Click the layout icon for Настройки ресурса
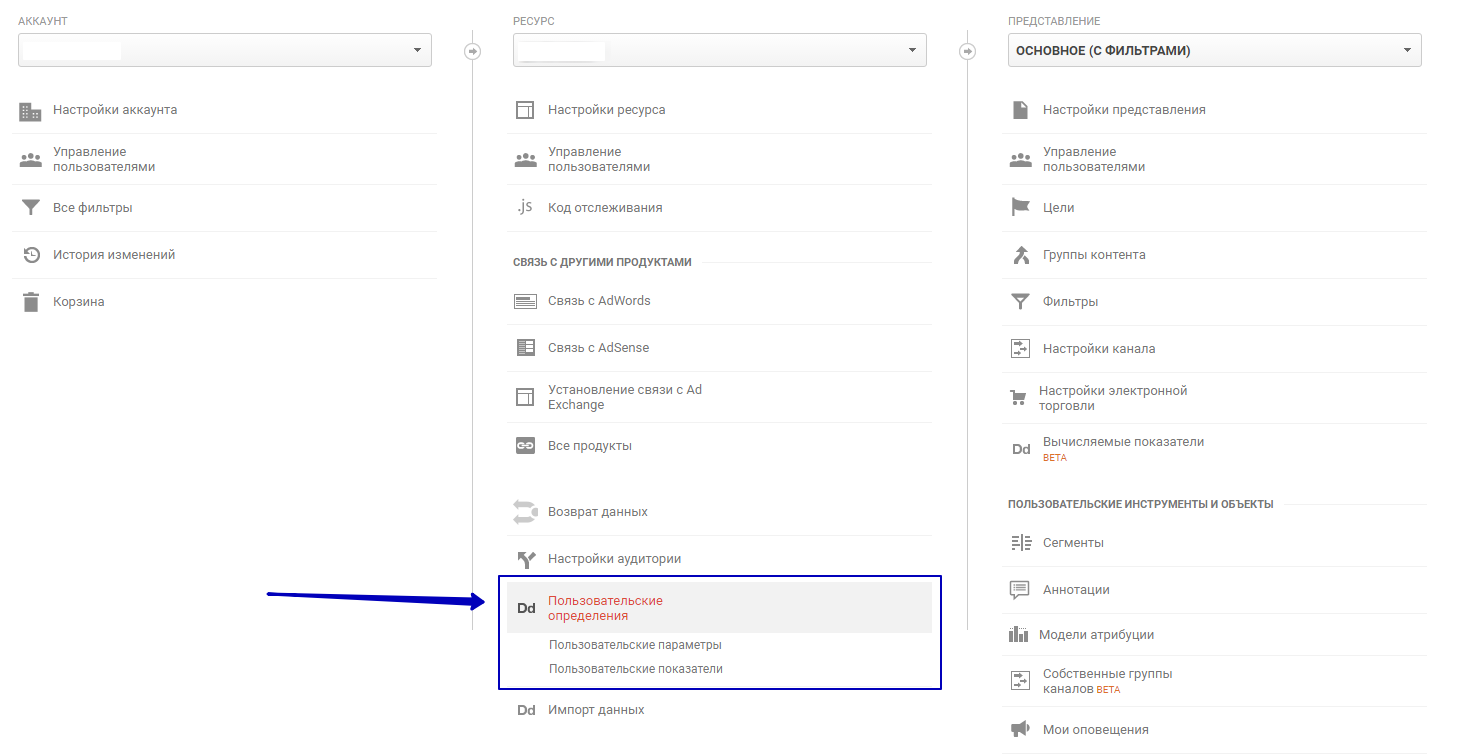This screenshot has height=756, width=1461. [x=525, y=110]
